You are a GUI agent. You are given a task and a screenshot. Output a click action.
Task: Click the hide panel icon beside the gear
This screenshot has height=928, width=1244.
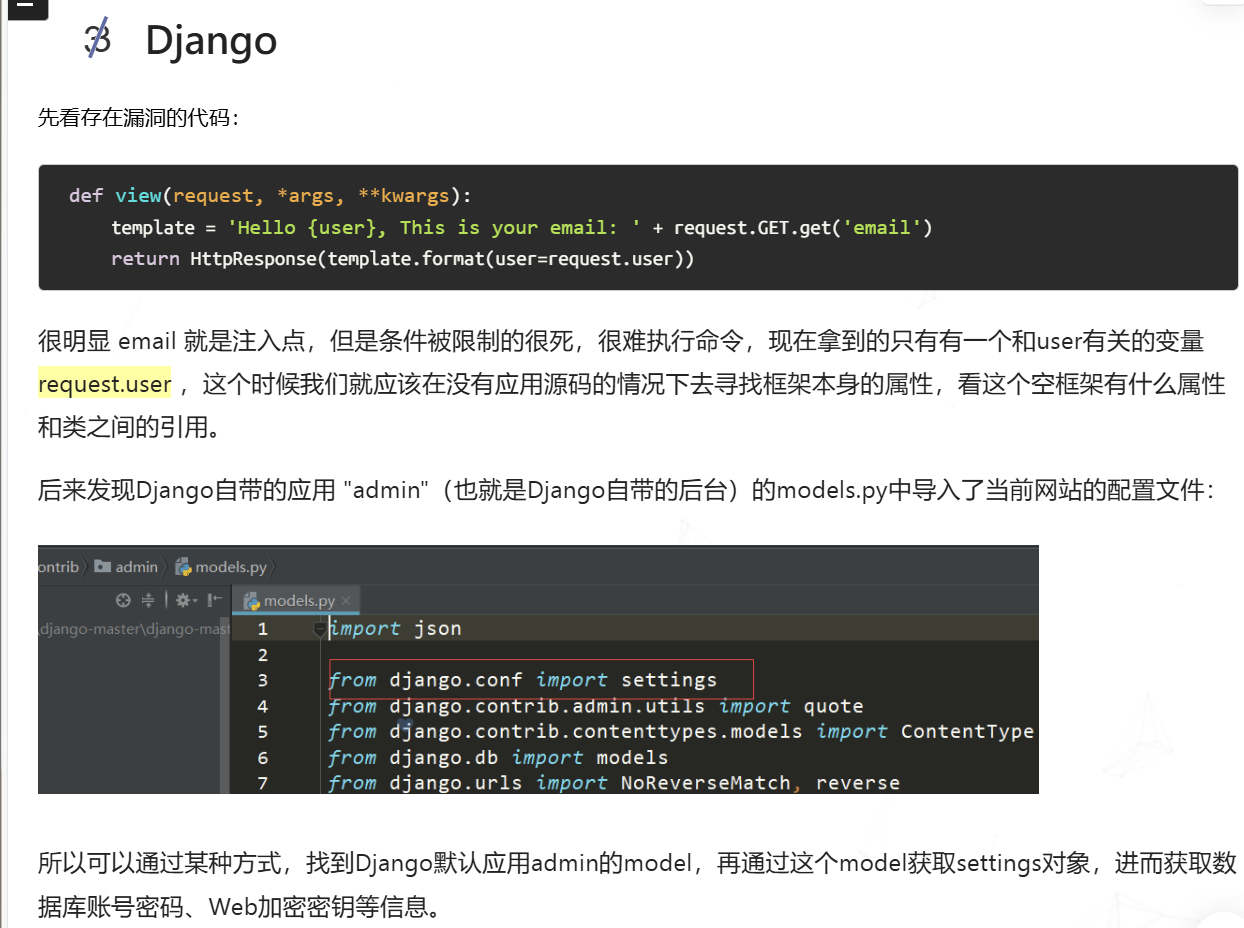[x=214, y=600]
